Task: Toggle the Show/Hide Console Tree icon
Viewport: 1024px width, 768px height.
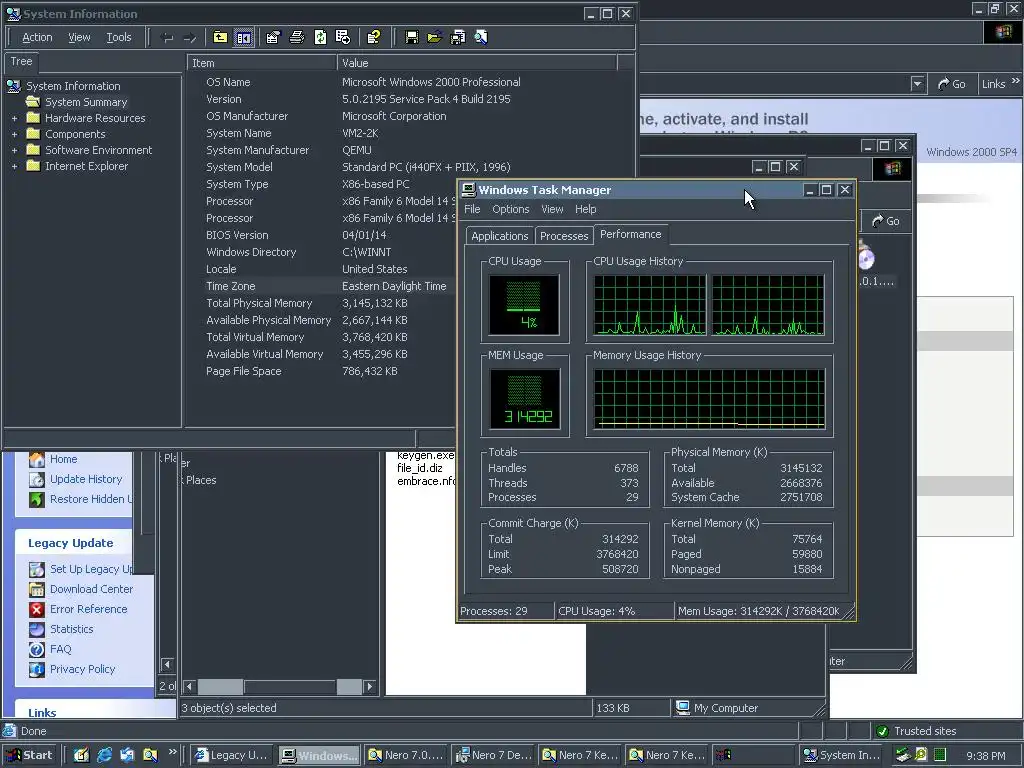Action: coord(244,38)
